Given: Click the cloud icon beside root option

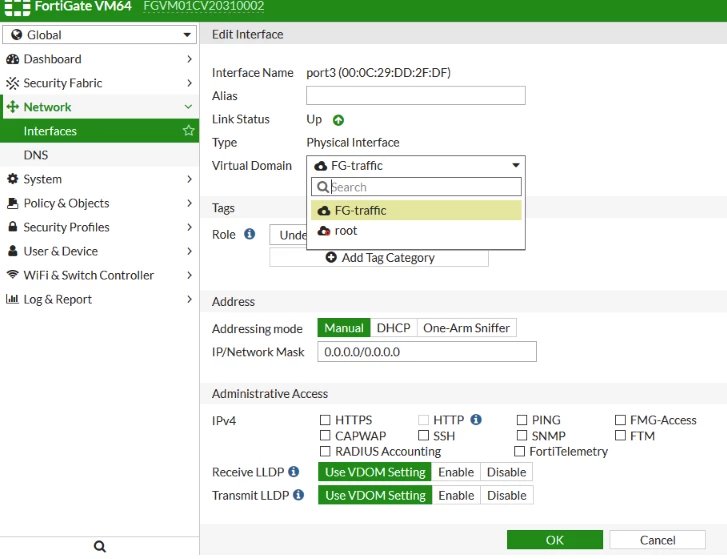Looking at the screenshot, I should (x=324, y=231).
